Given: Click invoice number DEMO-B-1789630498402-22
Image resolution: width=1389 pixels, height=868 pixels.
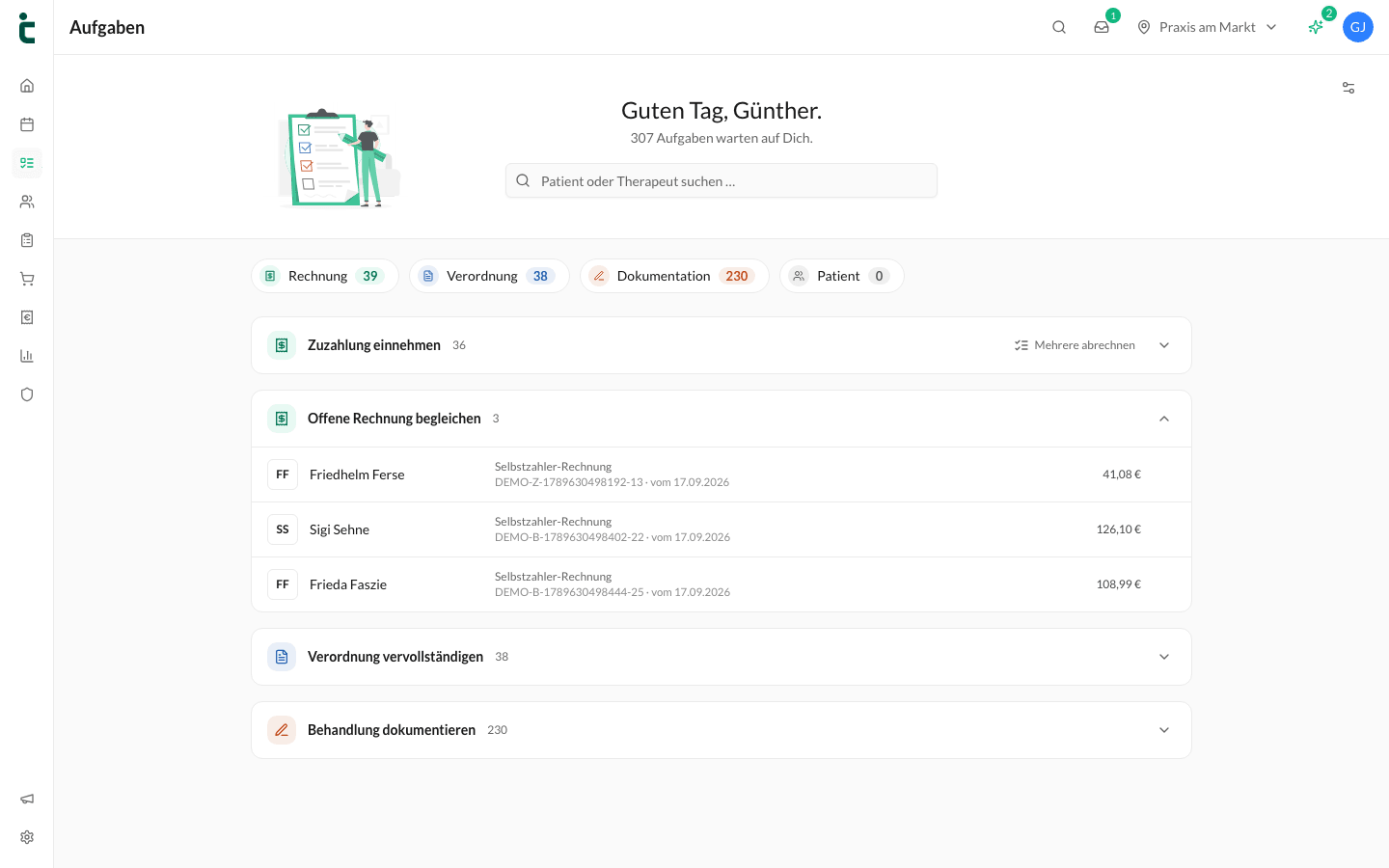Looking at the screenshot, I should (569, 537).
